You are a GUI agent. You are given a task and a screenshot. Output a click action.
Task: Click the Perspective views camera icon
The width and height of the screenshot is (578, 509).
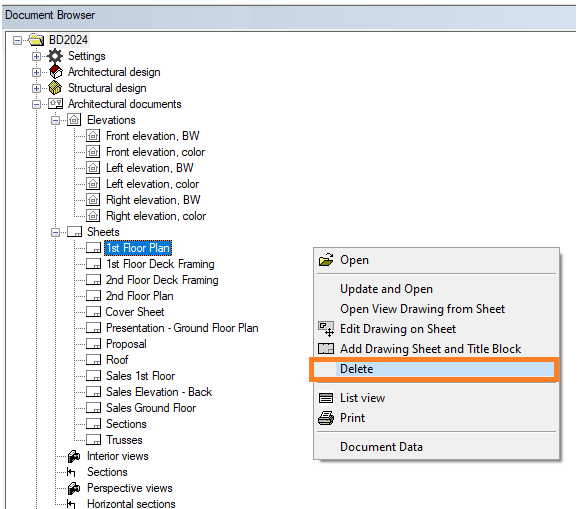[x=74, y=488]
